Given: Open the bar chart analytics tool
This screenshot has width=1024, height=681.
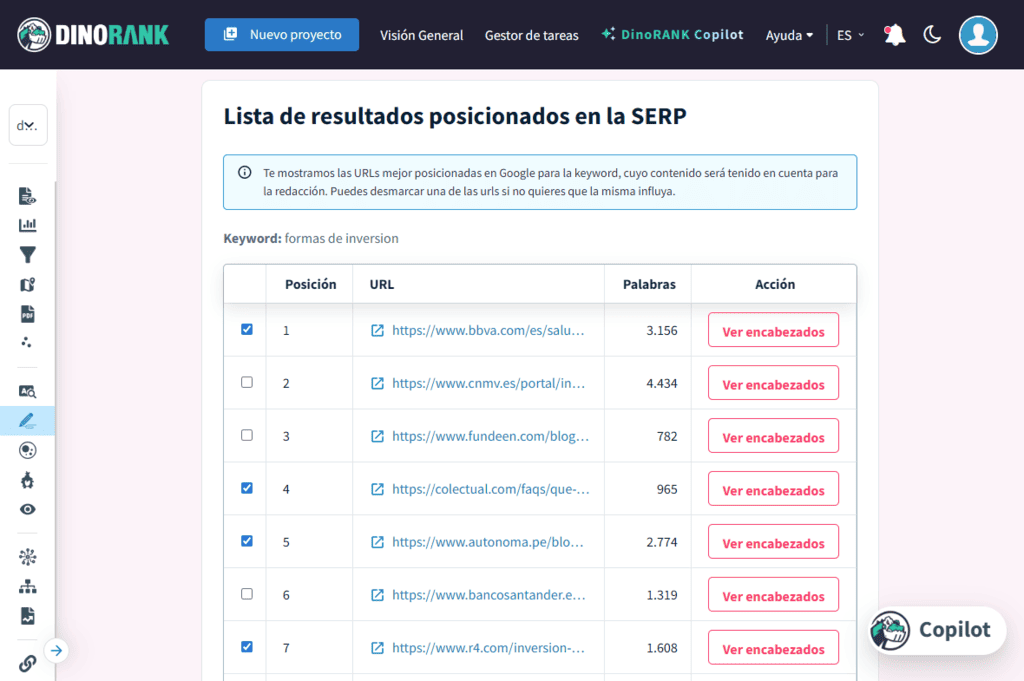Looking at the screenshot, I should 27,225.
